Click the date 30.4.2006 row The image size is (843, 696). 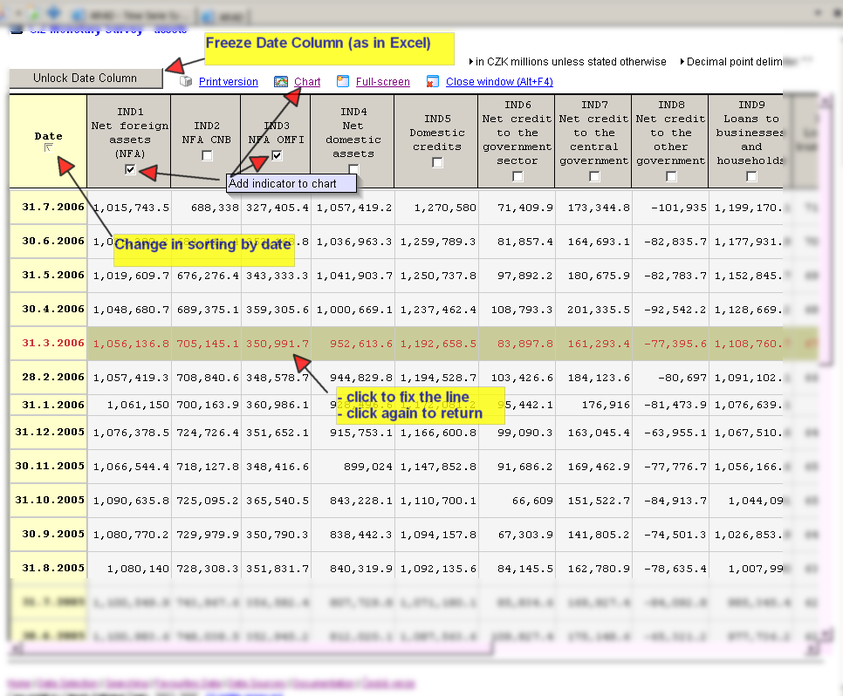[x=53, y=309]
